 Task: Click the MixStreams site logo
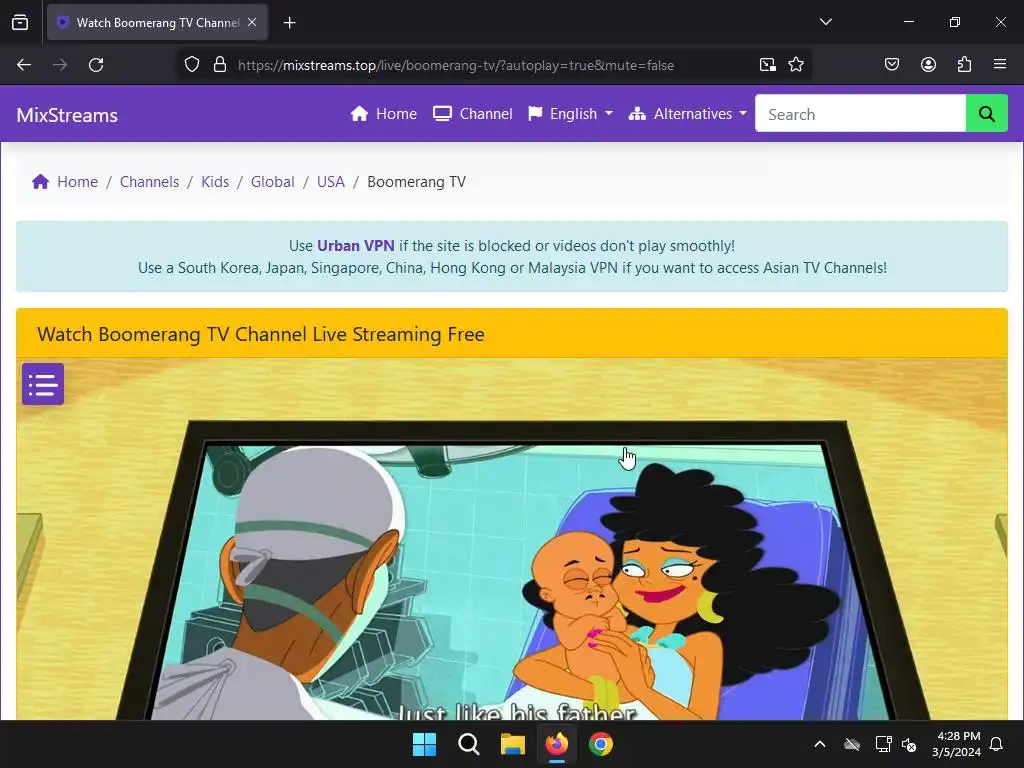pyautogui.click(x=67, y=115)
